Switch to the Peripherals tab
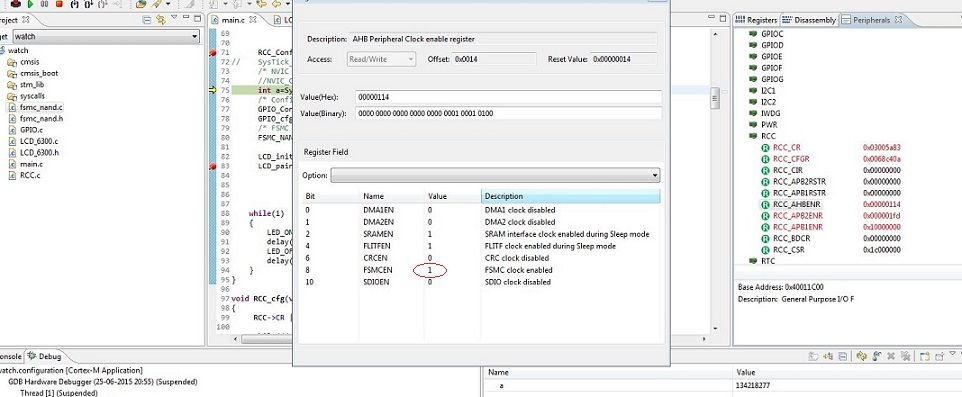The image size is (962, 397). tap(871, 20)
